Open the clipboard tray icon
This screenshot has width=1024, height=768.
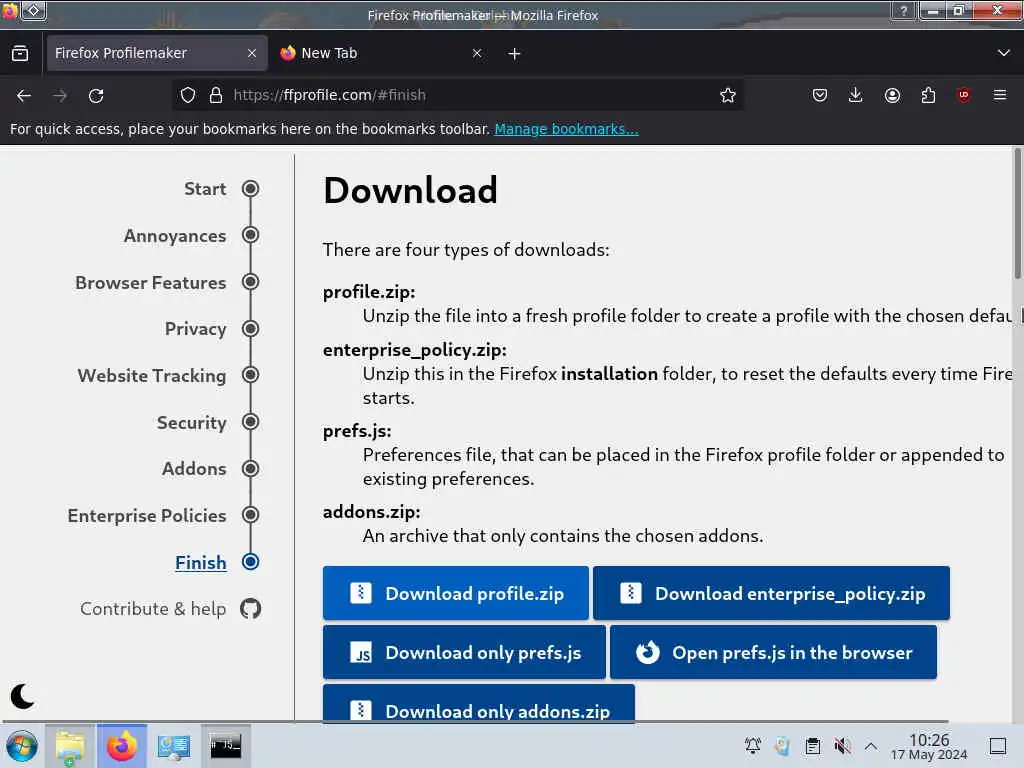pyautogui.click(x=812, y=746)
